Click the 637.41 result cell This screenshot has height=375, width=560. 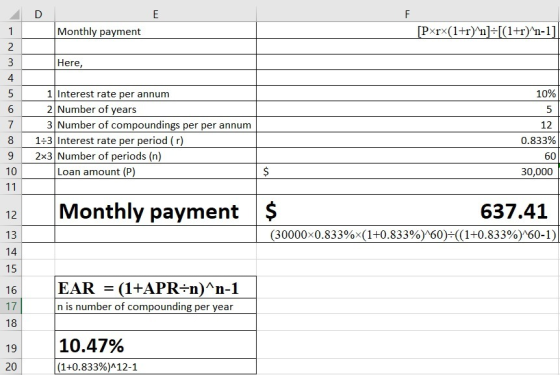[x=408, y=211]
